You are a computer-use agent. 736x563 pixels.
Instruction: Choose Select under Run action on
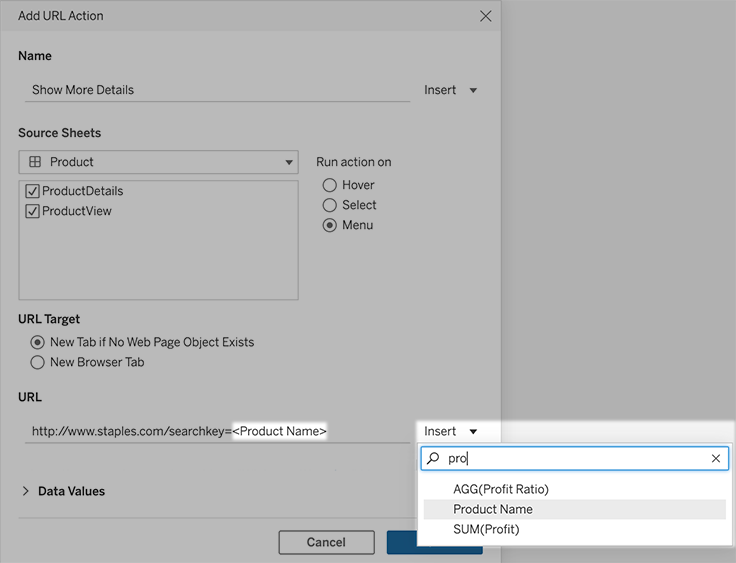coord(330,205)
